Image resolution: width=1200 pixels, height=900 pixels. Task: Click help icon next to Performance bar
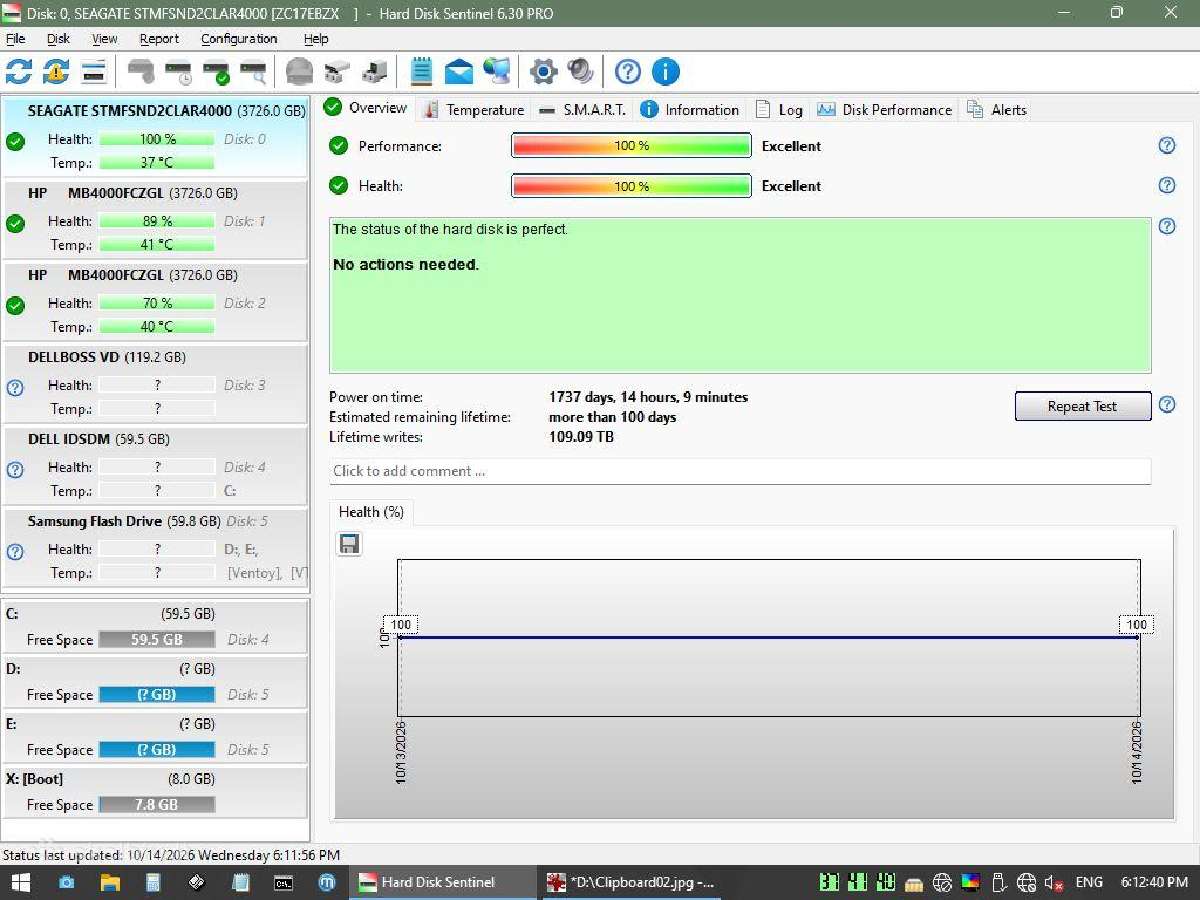[x=1167, y=146]
